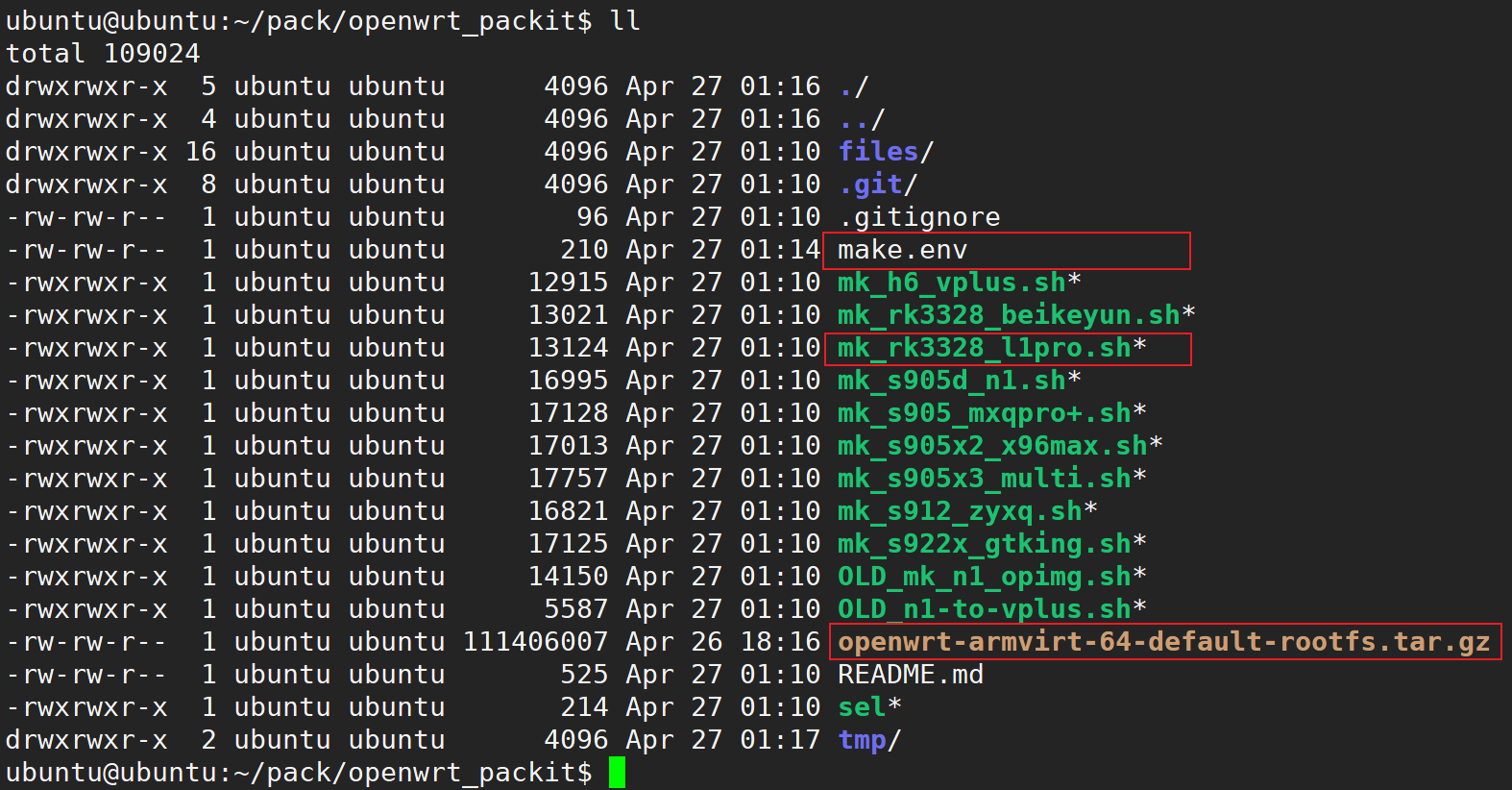Click the make.env filename
This screenshot has width=1512, height=790.
(x=902, y=251)
